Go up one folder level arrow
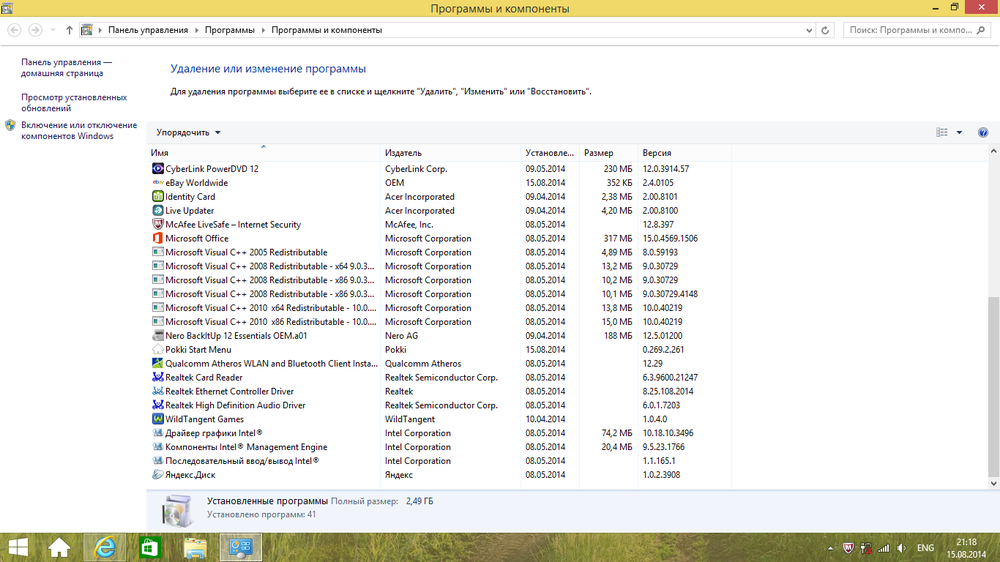 click(69, 30)
